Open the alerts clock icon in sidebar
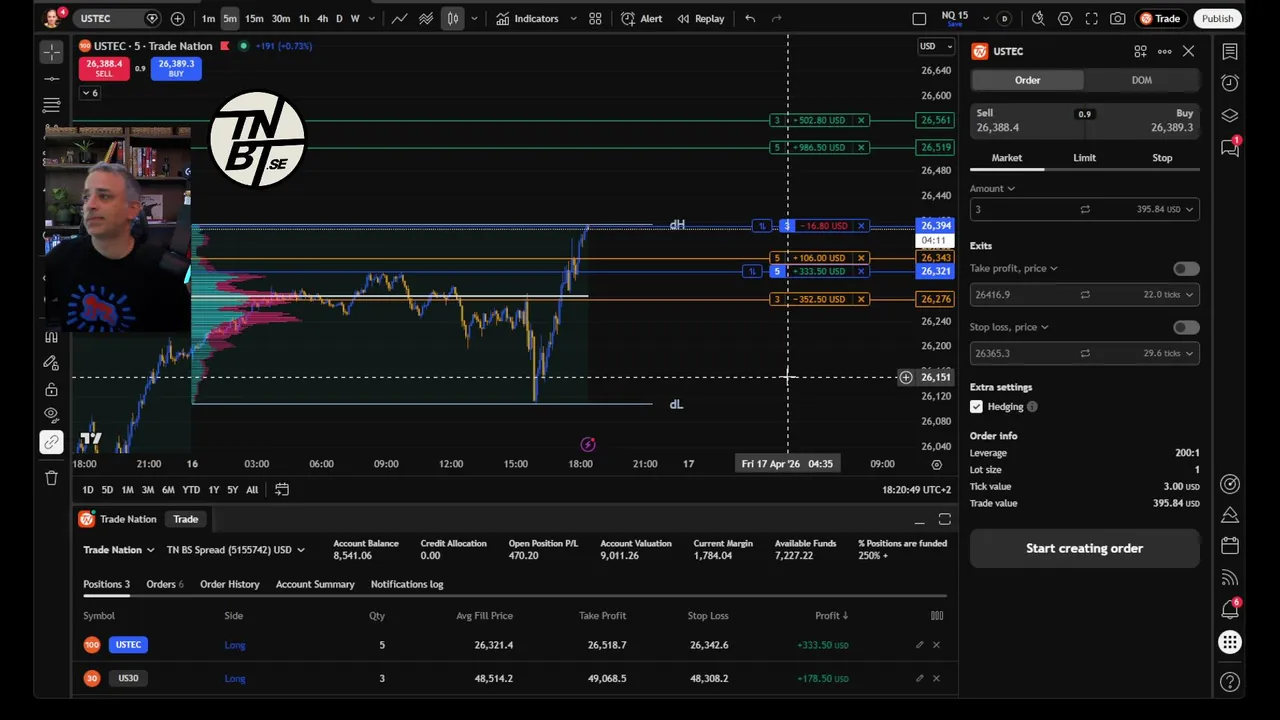Viewport: 1280px width, 720px height. tap(1230, 83)
